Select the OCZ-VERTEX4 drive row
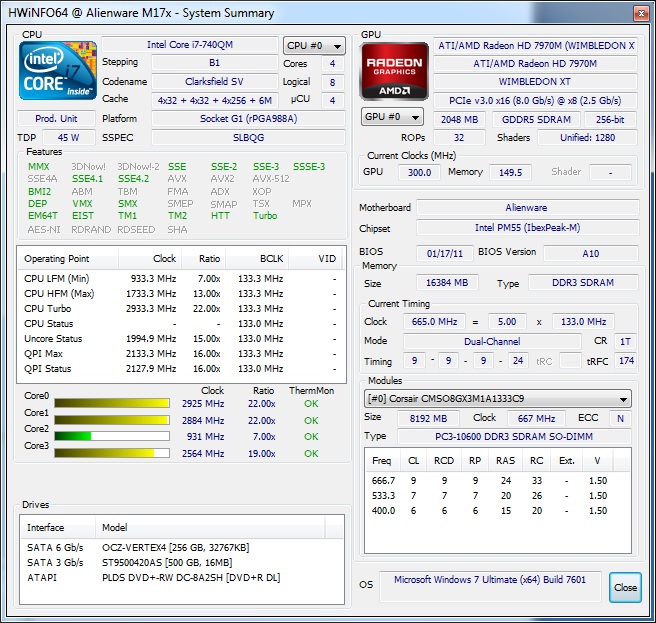 (x=182, y=548)
